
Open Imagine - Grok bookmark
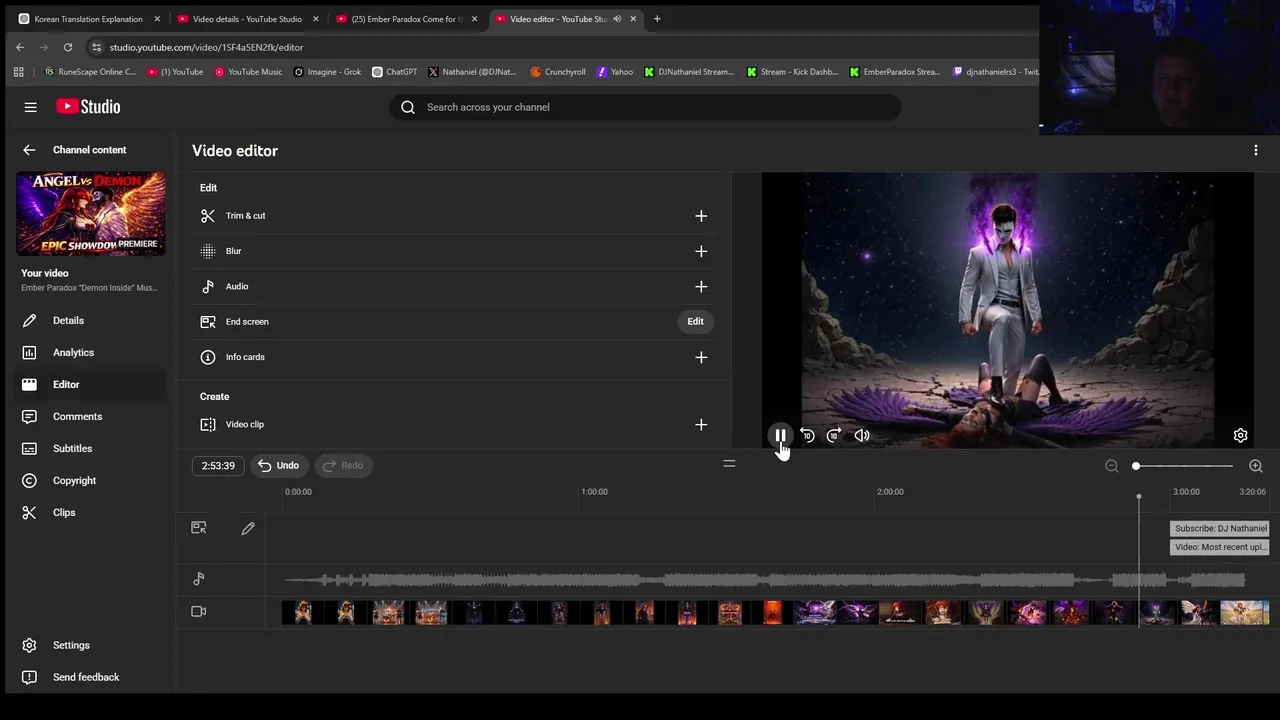tap(328, 72)
